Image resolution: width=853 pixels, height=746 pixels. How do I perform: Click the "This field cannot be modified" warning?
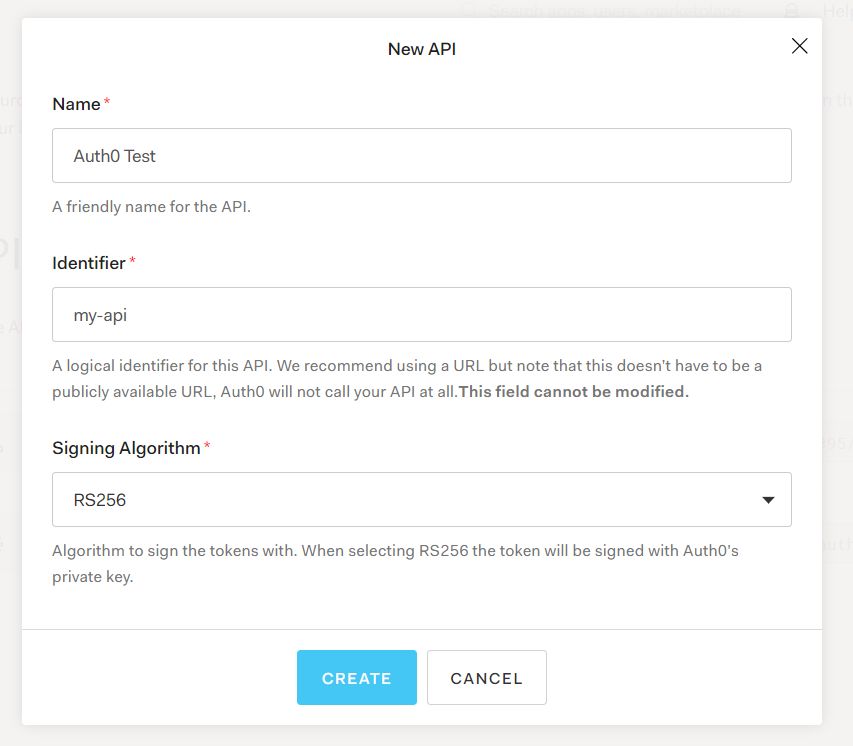click(574, 392)
